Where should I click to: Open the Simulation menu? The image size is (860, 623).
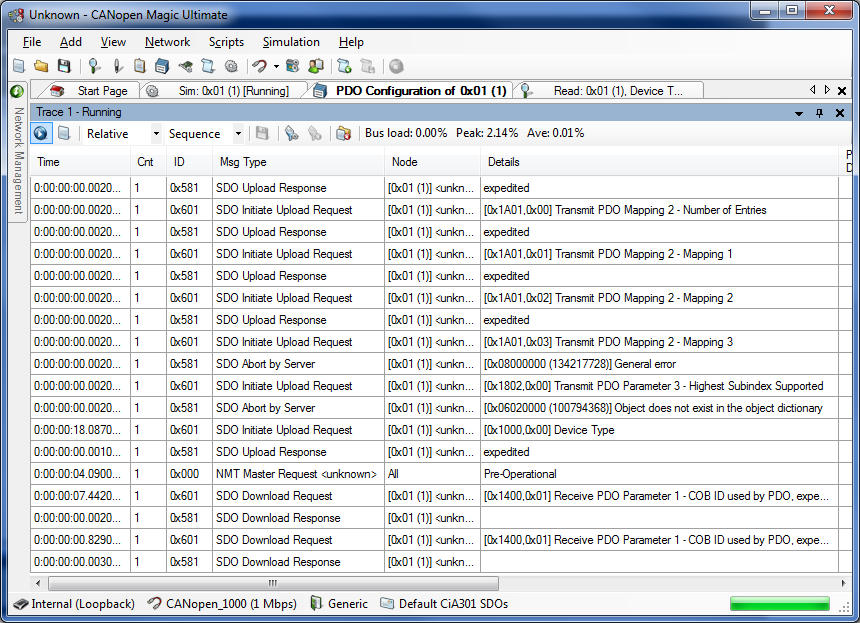(x=291, y=42)
